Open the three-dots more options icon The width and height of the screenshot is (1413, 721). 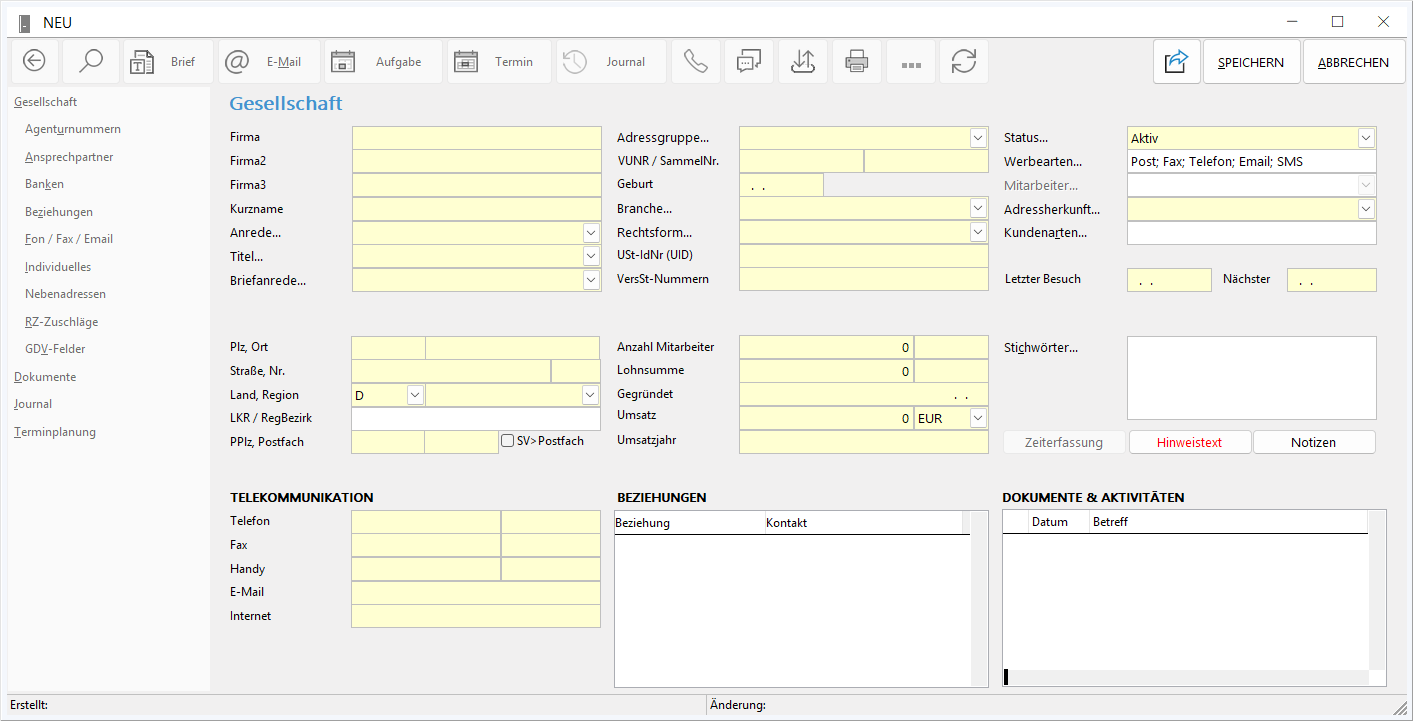pyautogui.click(x=910, y=62)
